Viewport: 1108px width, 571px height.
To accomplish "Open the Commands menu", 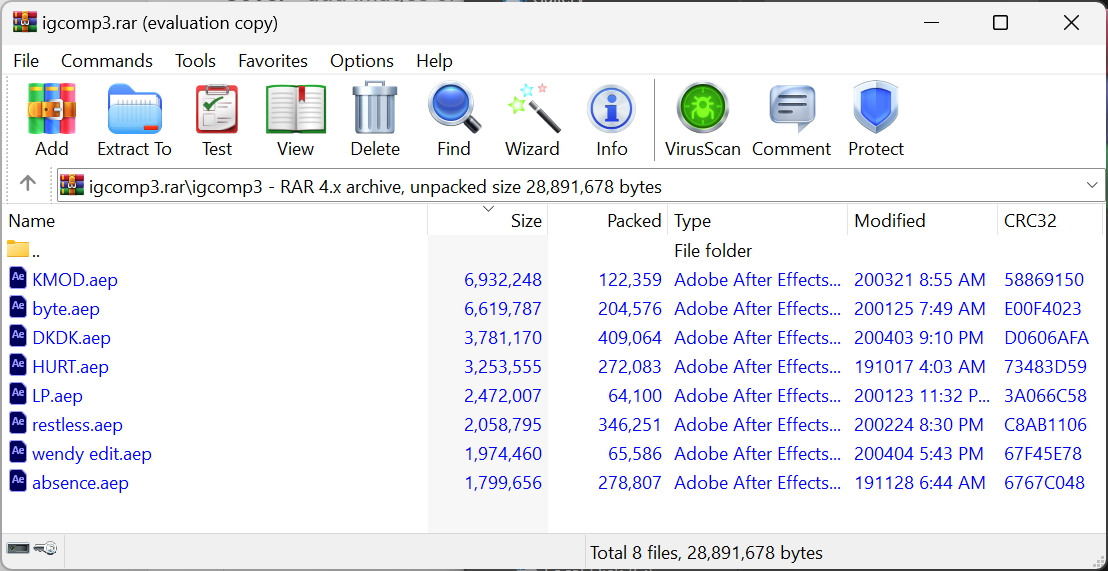I will (107, 61).
